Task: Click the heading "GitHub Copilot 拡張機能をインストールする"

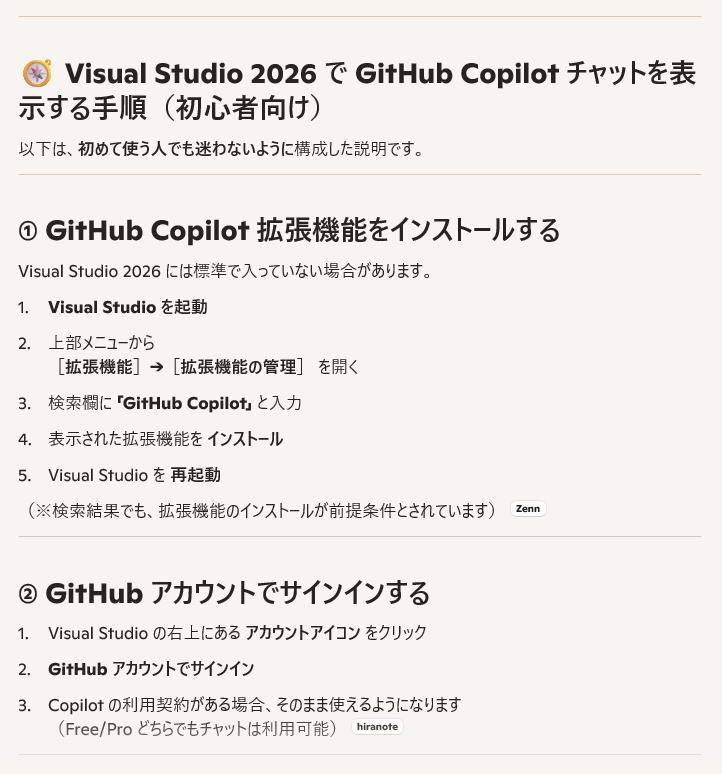Action: point(302,231)
